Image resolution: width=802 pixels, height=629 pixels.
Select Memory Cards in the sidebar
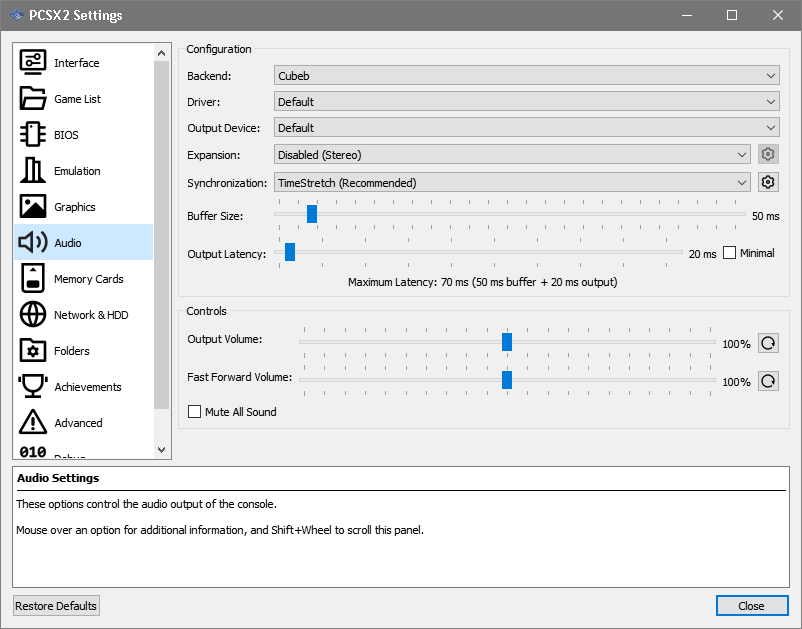coord(83,279)
